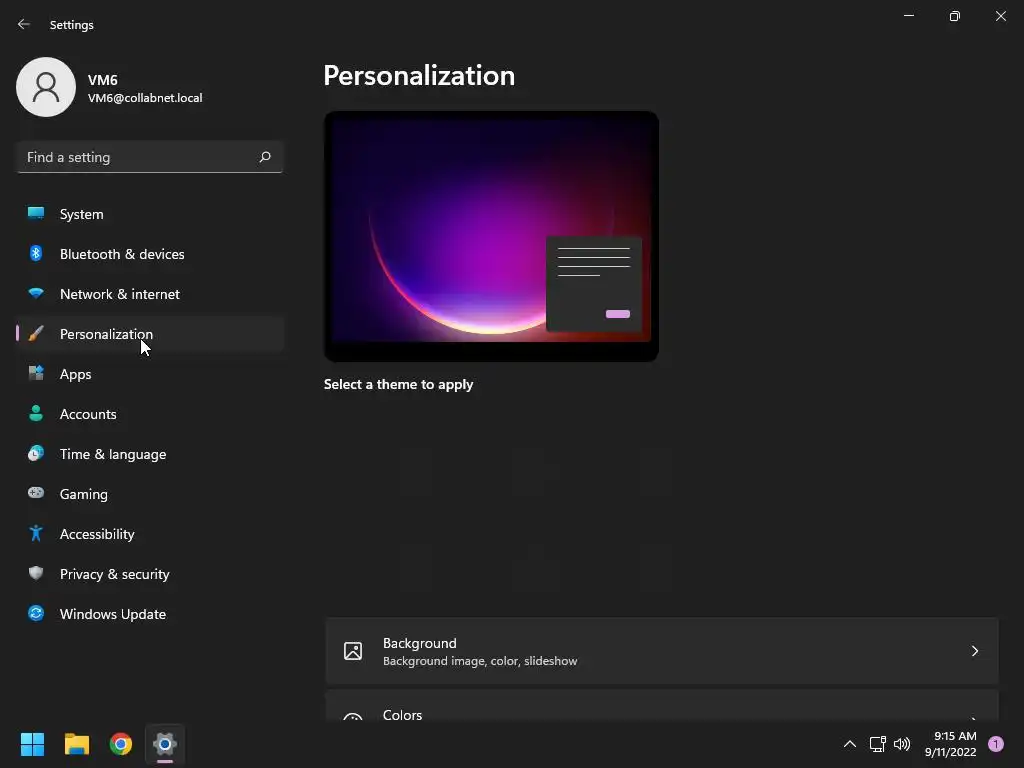Focus the Find a setting search box
This screenshot has width=1024, height=768.
(150, 157)
